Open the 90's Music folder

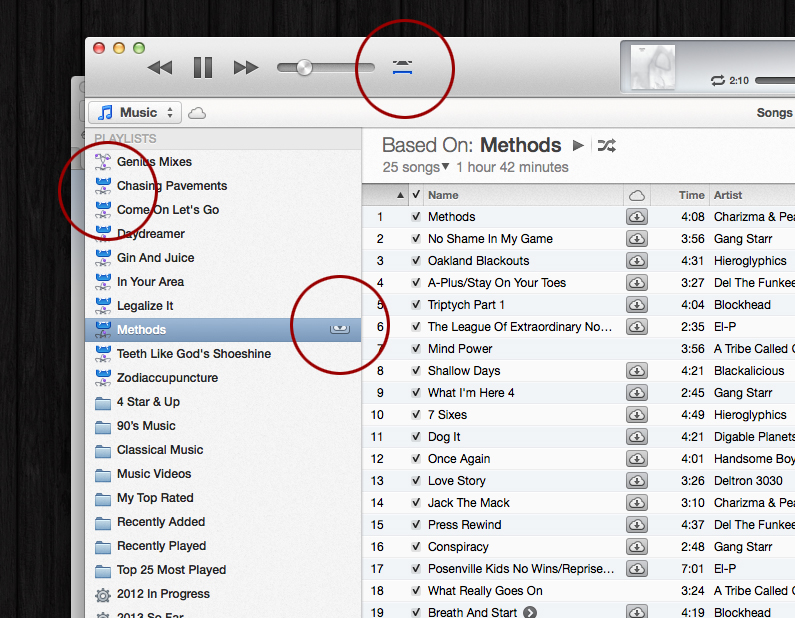coord(223,426)
